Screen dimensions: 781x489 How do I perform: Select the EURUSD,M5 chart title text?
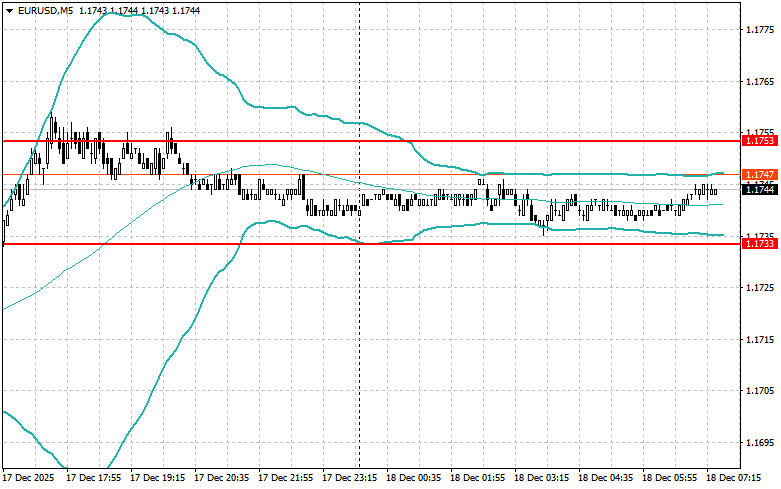tap(45, 10)
